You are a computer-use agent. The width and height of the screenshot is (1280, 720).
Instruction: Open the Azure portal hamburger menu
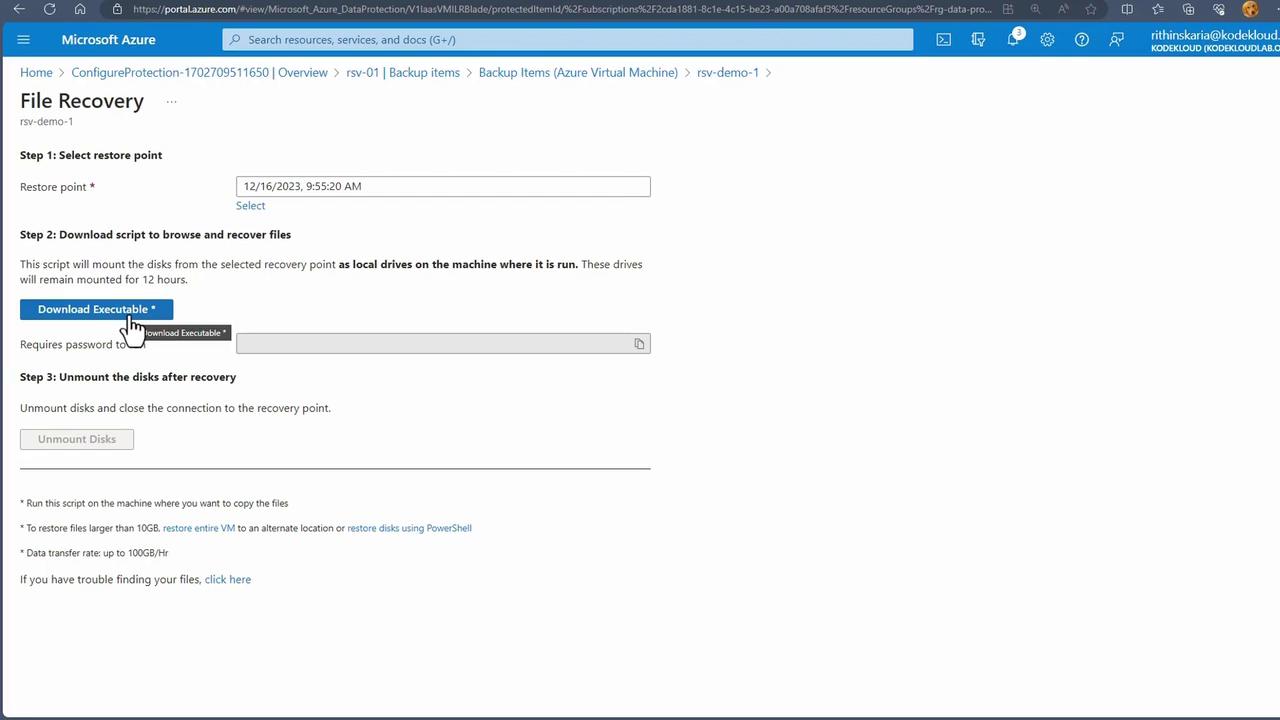pyautogui.click(x=24, y=40)
